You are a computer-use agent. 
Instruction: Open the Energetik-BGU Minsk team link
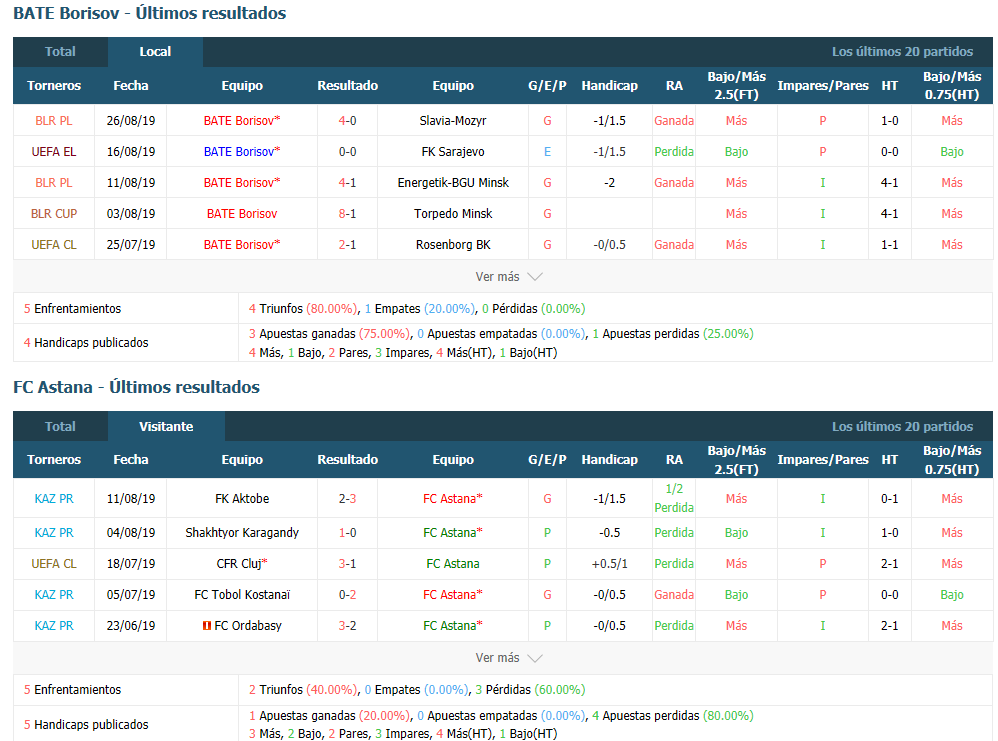pyautogui.click(x=453, y=183)
